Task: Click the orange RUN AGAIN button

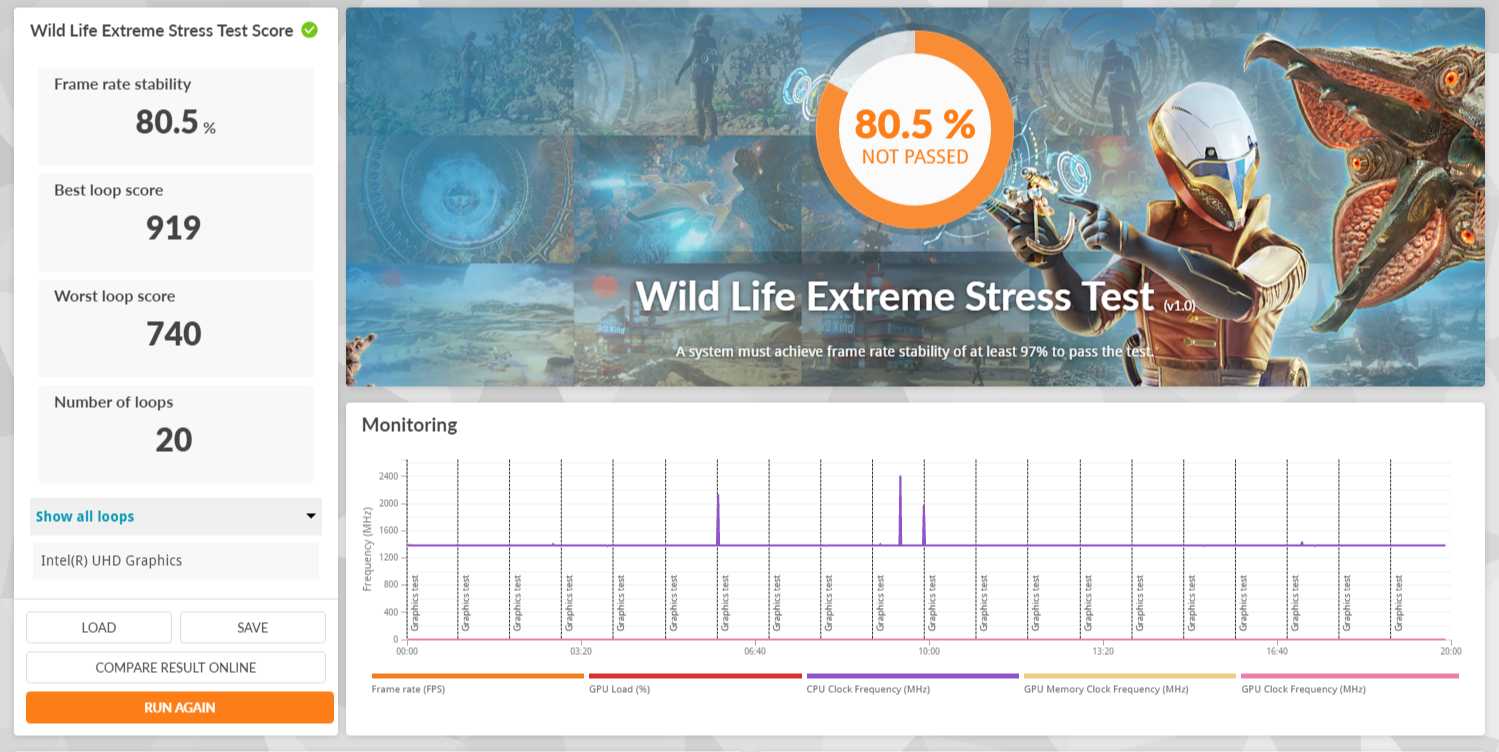Action: coord(180,707)
